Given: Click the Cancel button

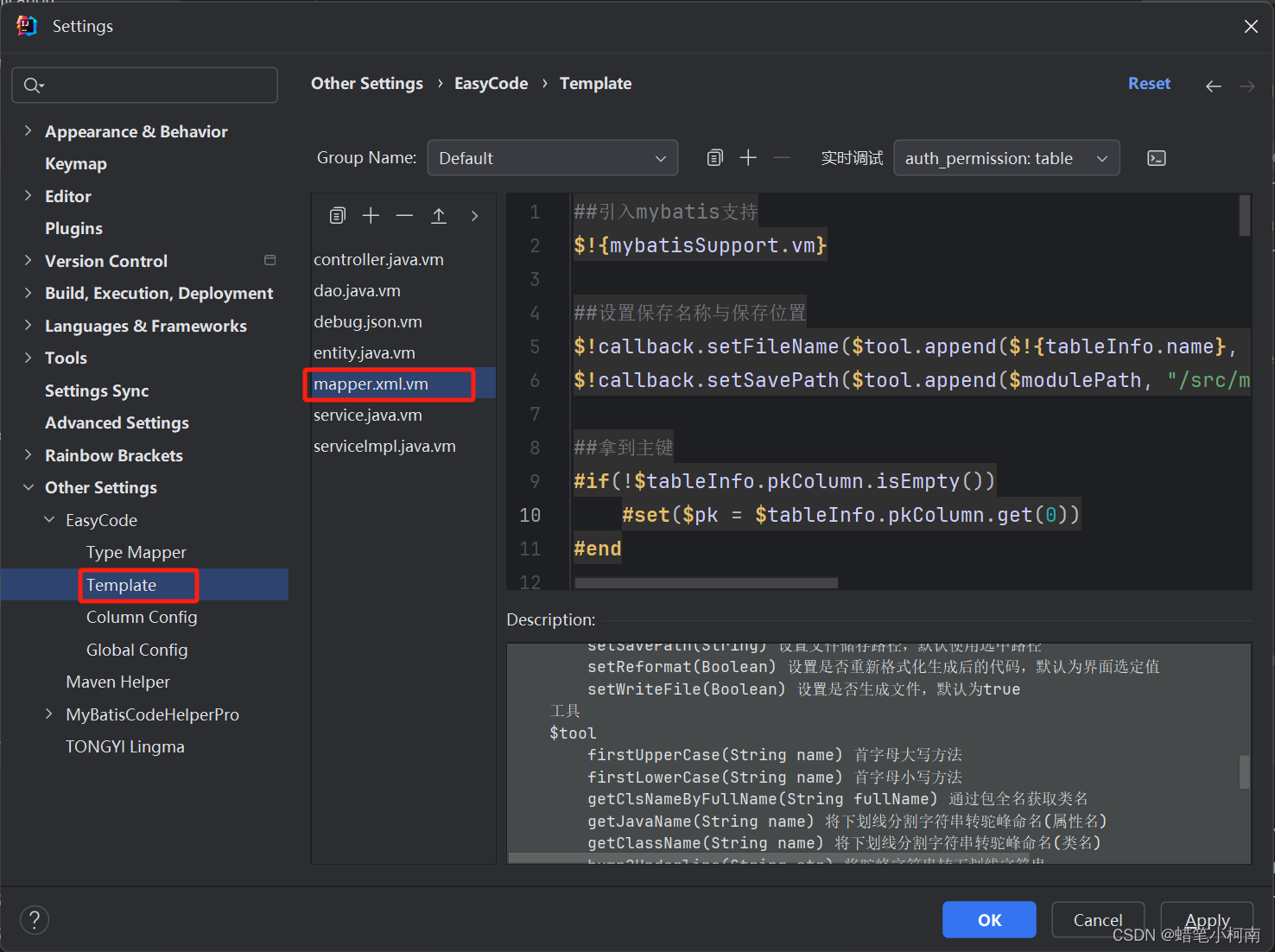Looking at the screenshot, I should [1098, 919].
